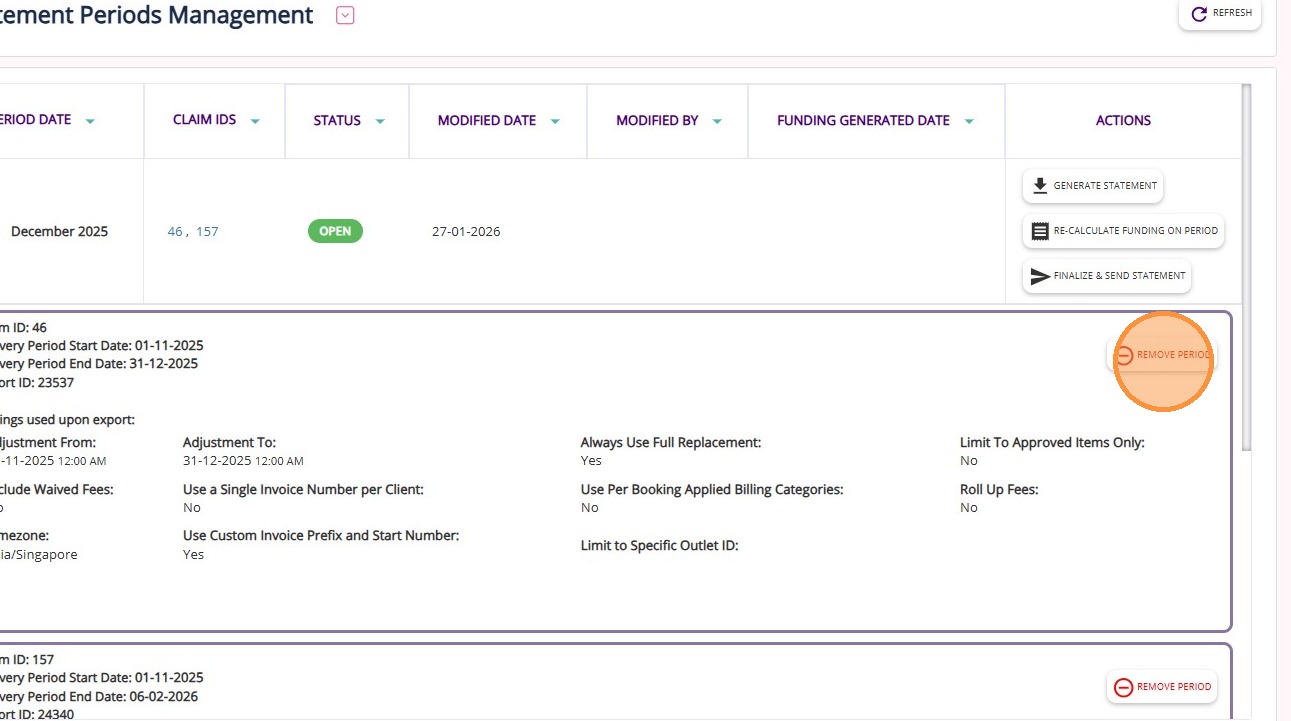This screenshot has width=1291, height=721.
Task: Click the "Always Use Full Replacement:" label
Action: point(671,442)
